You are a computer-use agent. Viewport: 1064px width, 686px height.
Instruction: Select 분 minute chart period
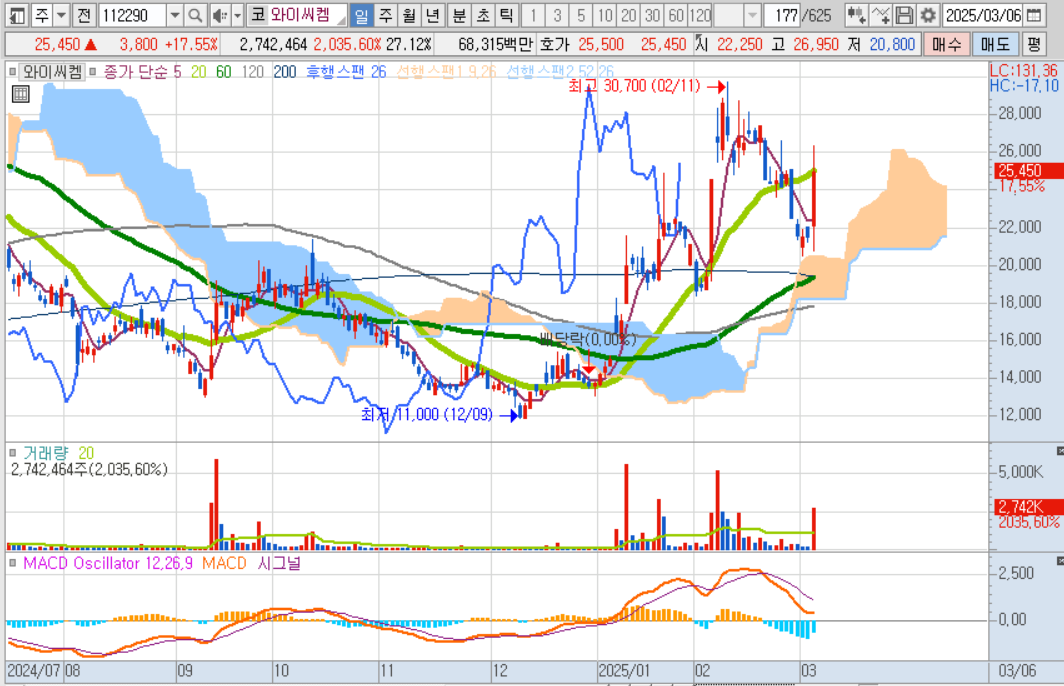pyautogui.click(x=459, y=14)
